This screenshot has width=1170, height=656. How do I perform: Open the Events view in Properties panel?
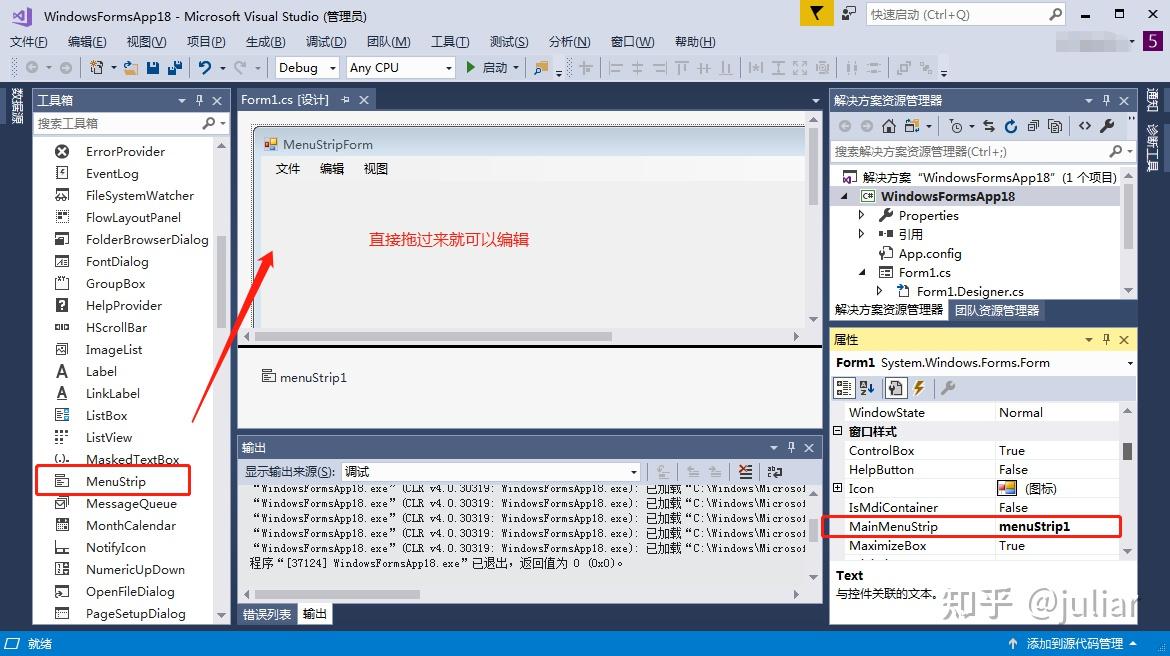tap(918, 387)
